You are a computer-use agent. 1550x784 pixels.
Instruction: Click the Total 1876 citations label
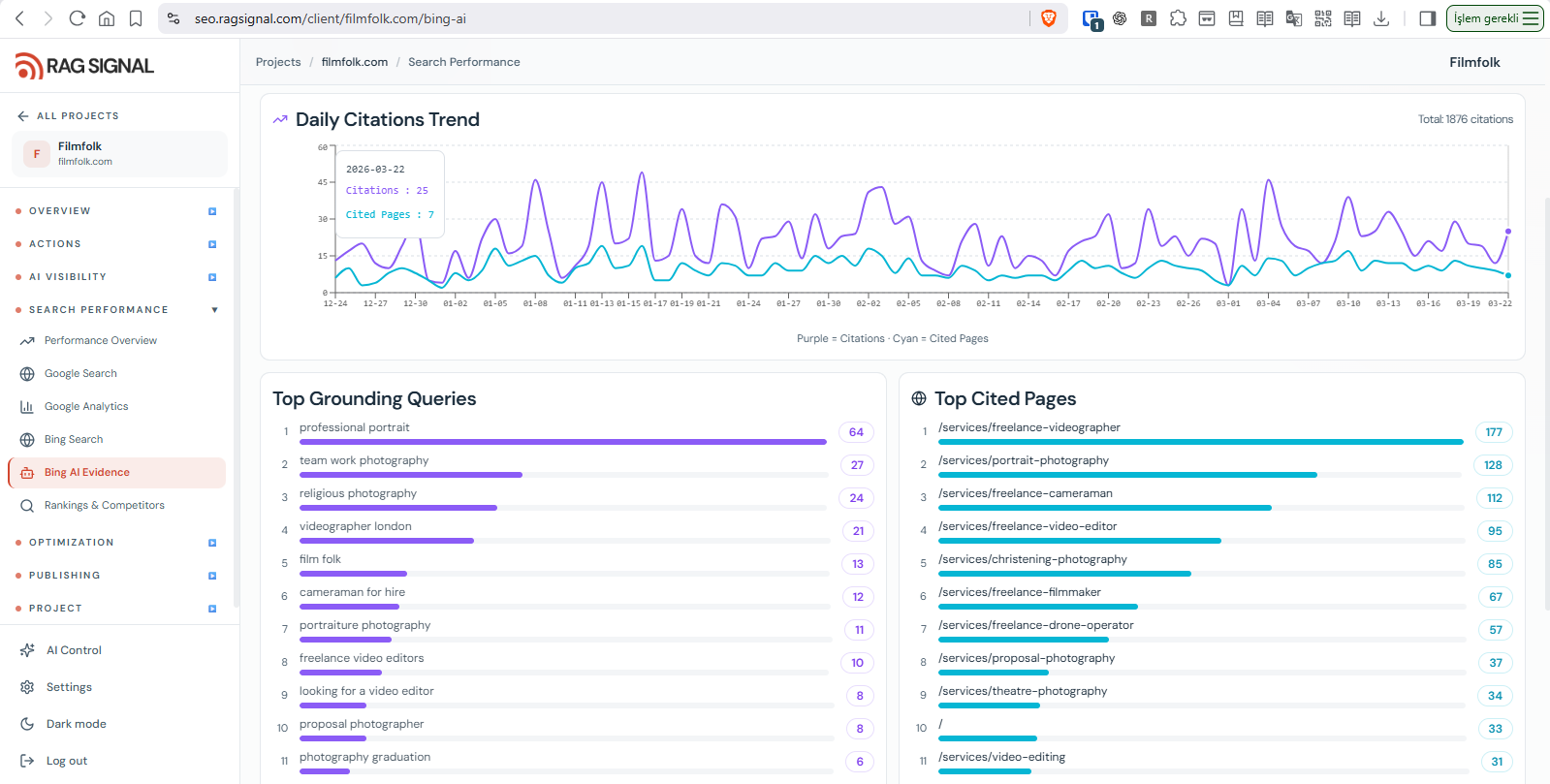(1466, 119)
